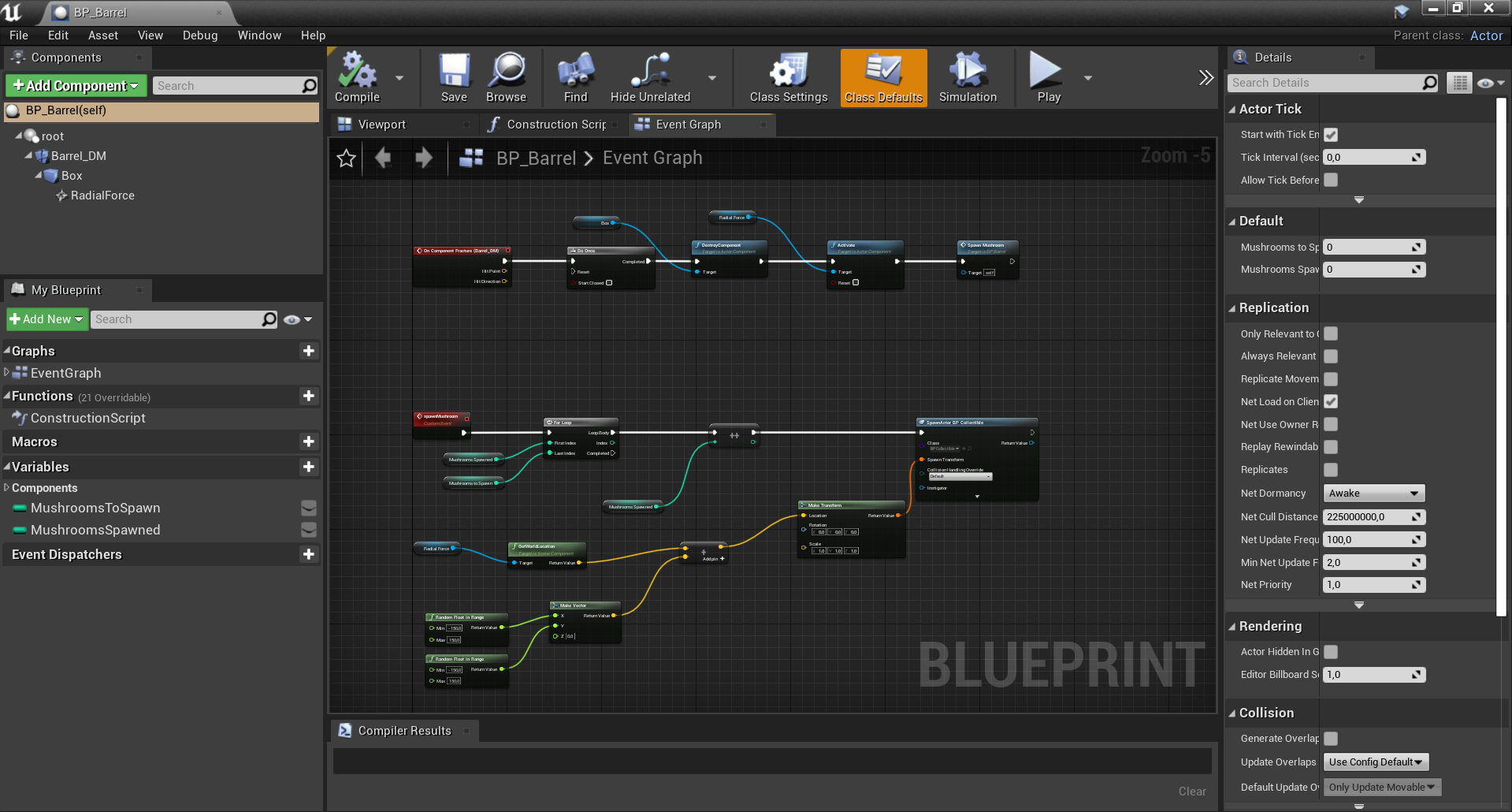Viewport: 1512px width, 812px height.
Task: Open Update Overlaps Use Config Default dropdown
Action: tap(1376, 762)
